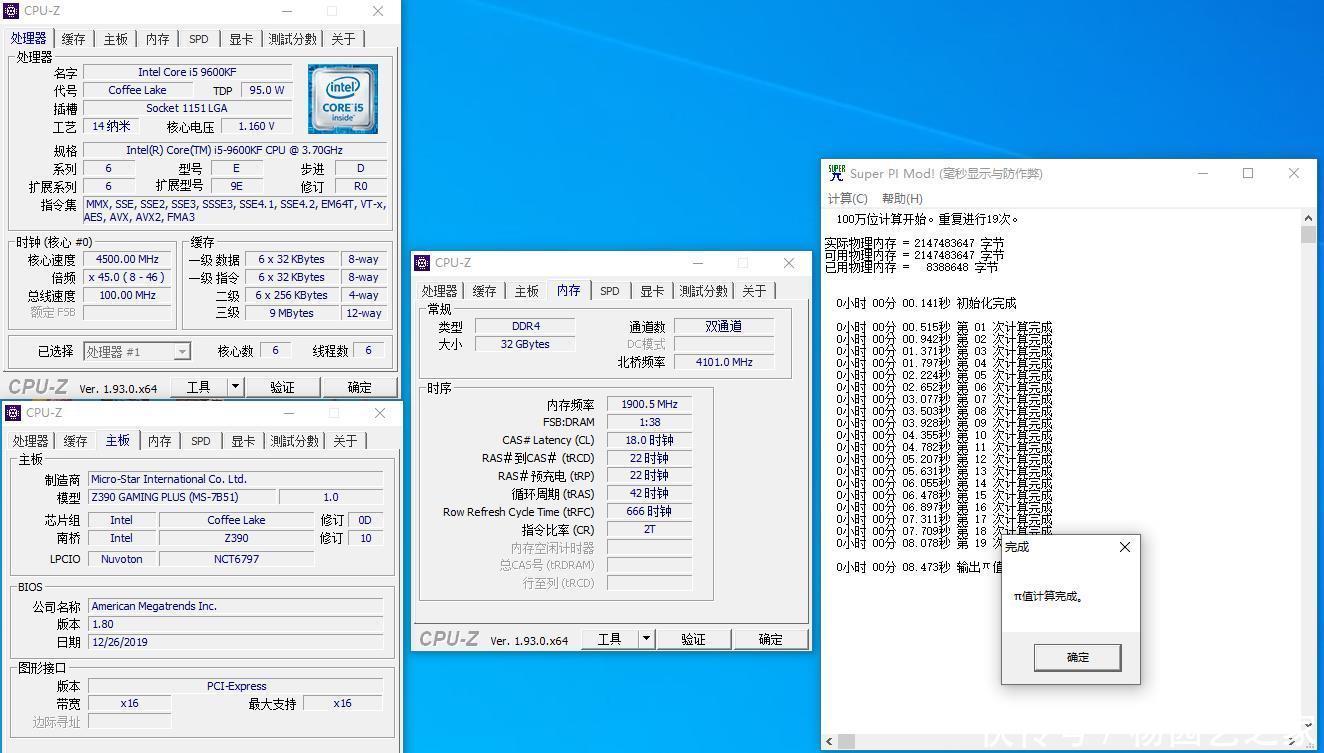Screen dimensions: 1324x753
Task: Click the Intel Core i5 logo badge
Action: tap(343, 99)
